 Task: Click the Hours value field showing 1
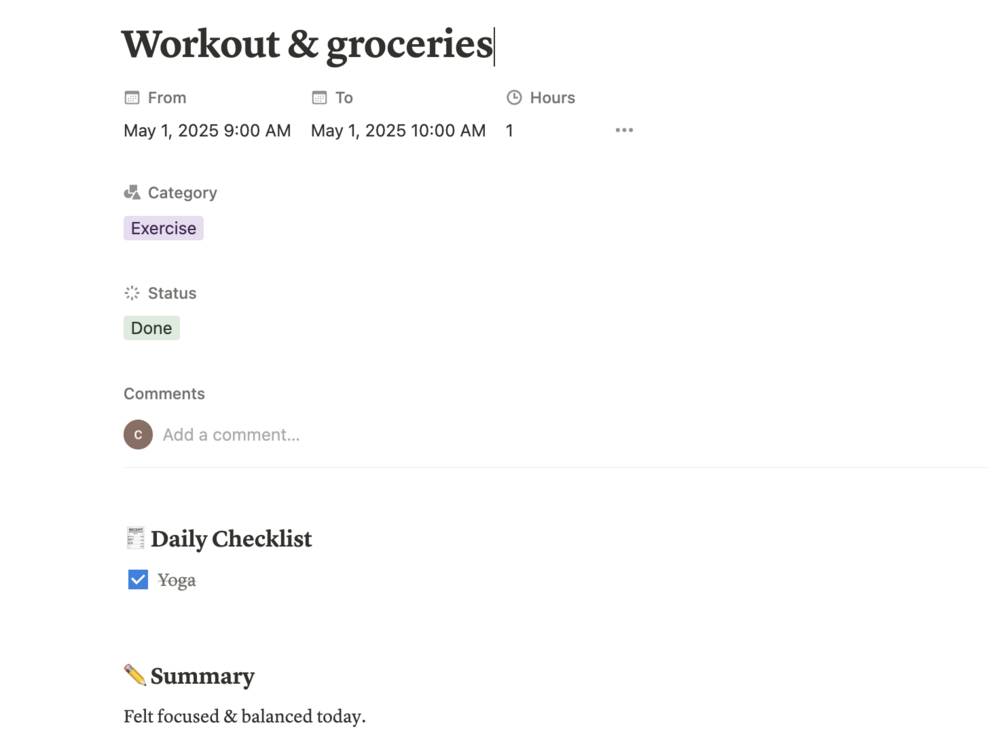pyautogui.click(x=510, y=131)
